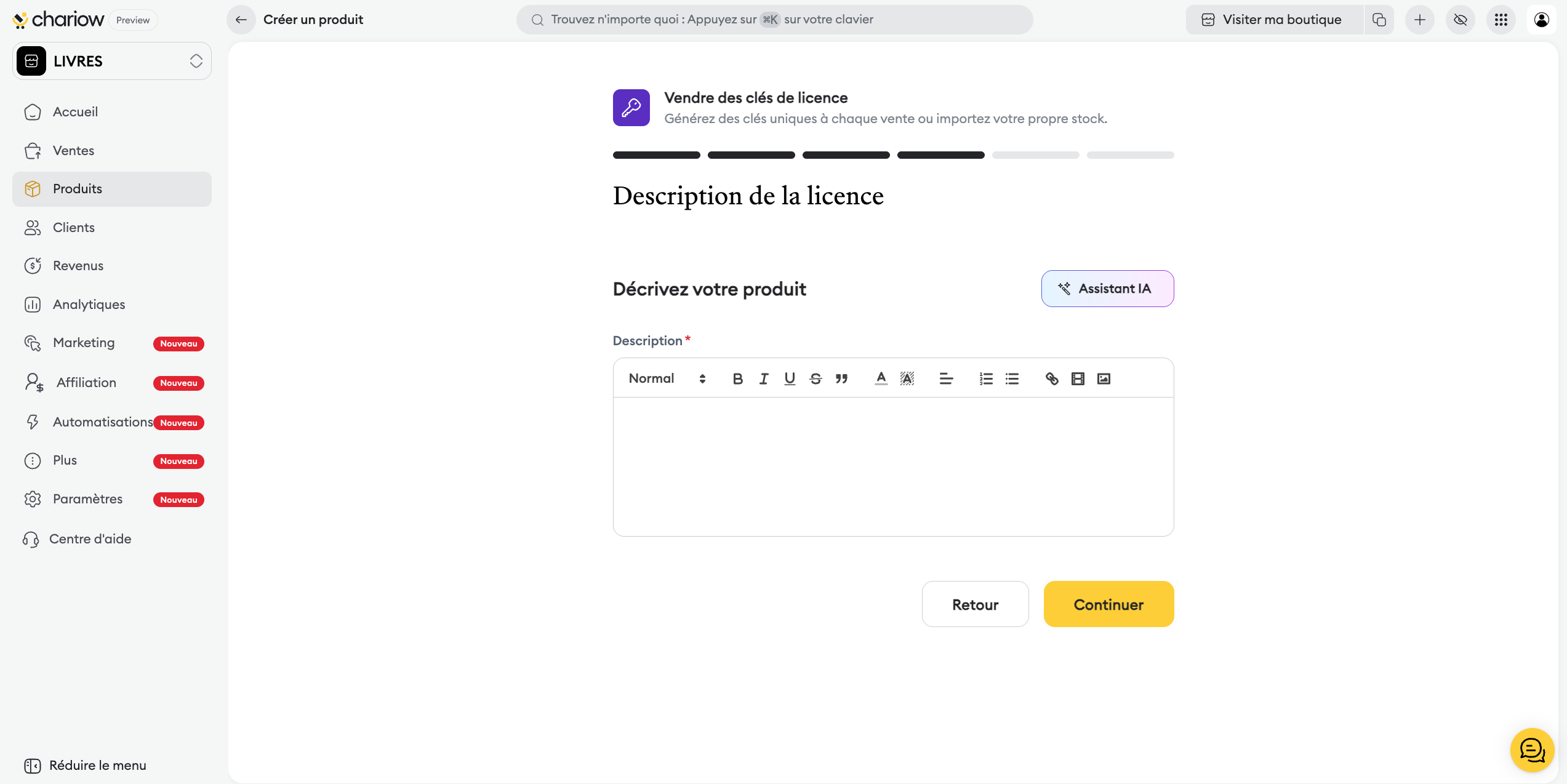Viewport: 1567px width, 784px height.
Task: Toggle the crossed-eye visibility icon
Action: click(x=1460, y=20)
